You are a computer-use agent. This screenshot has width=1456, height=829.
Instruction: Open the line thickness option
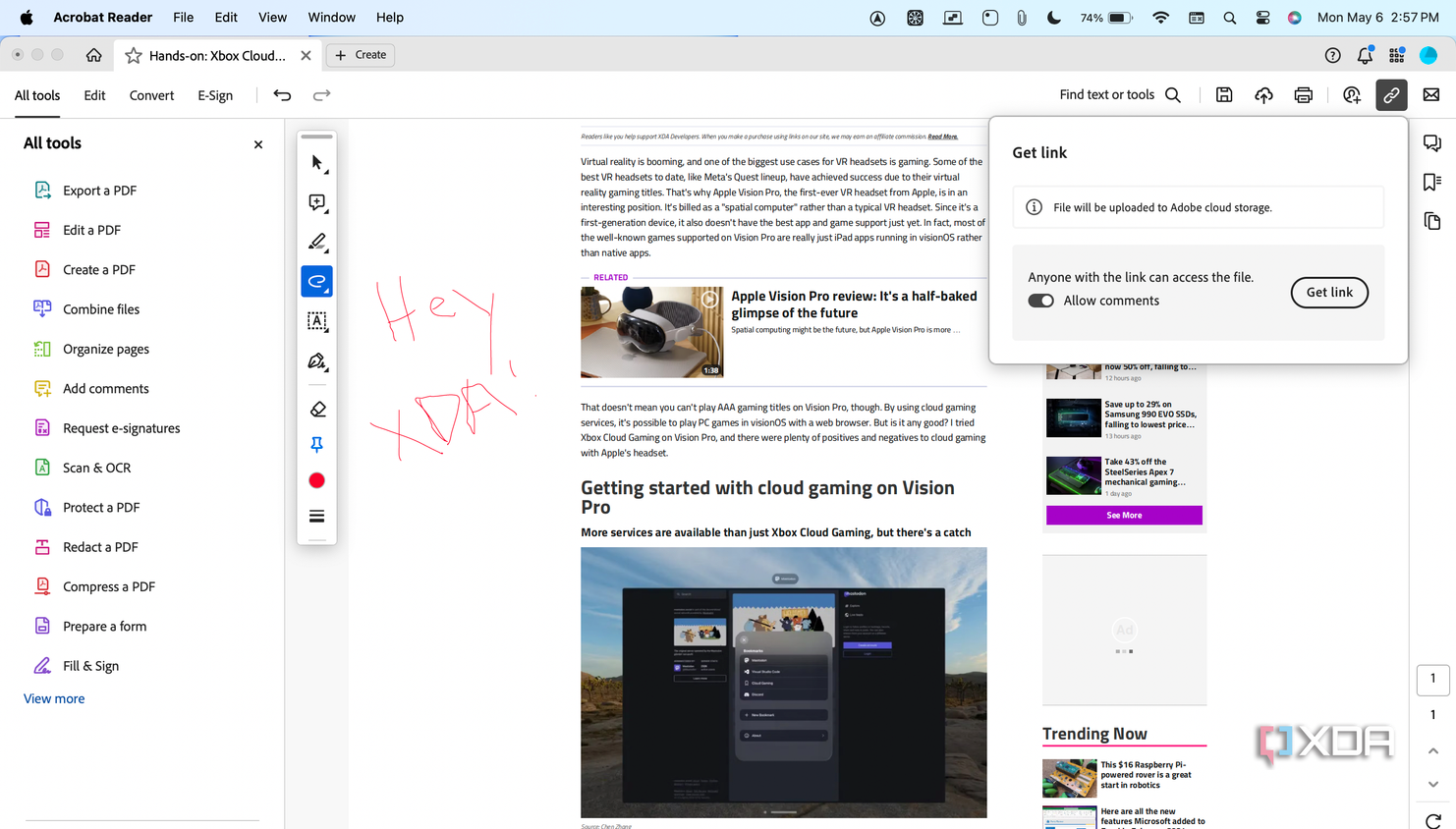click(x=316, y=516)
